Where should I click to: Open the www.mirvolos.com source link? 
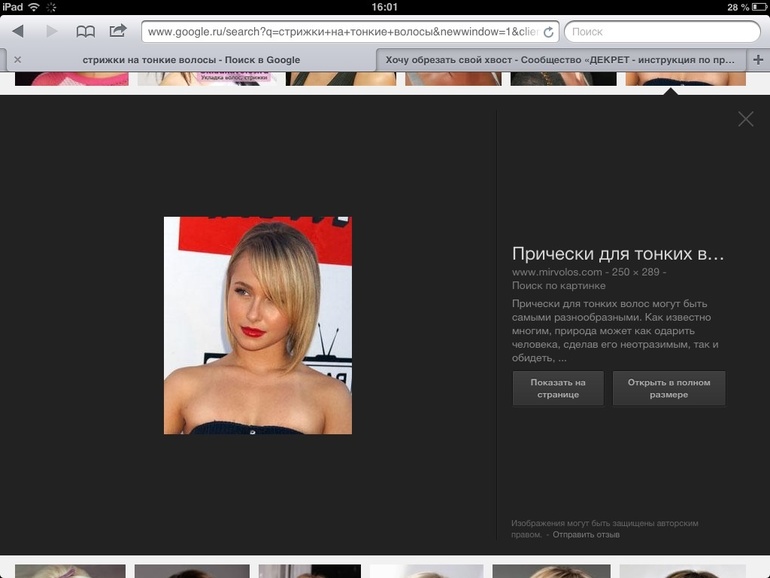coord(557,272)
